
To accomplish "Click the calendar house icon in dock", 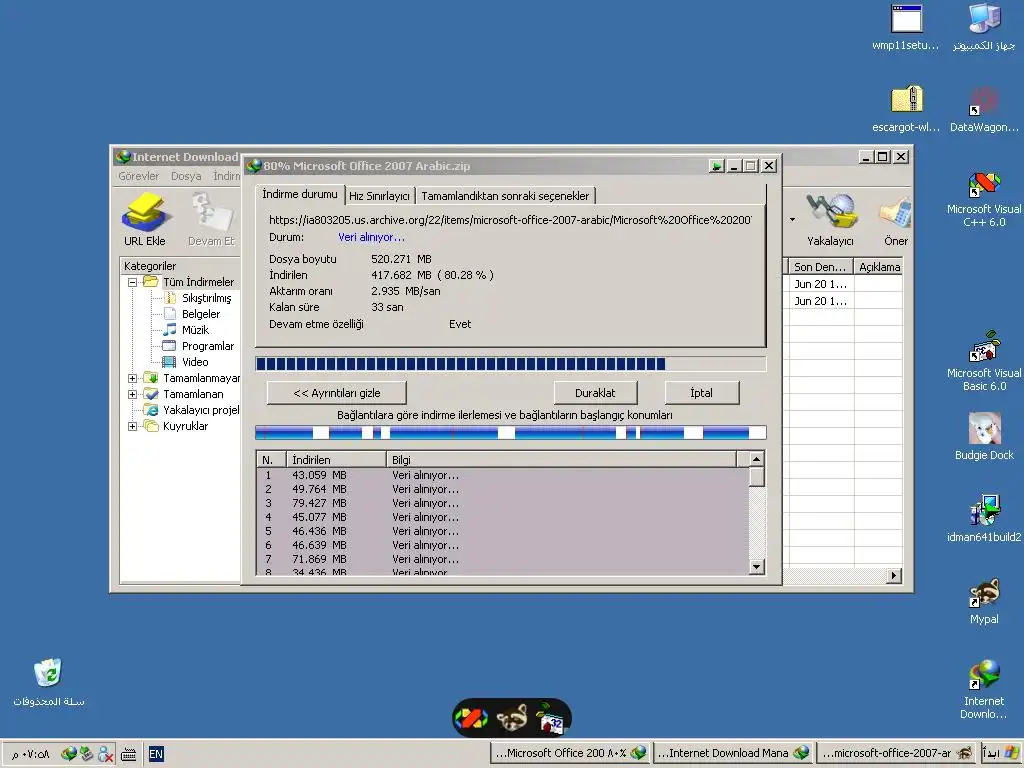I will 551,717.
